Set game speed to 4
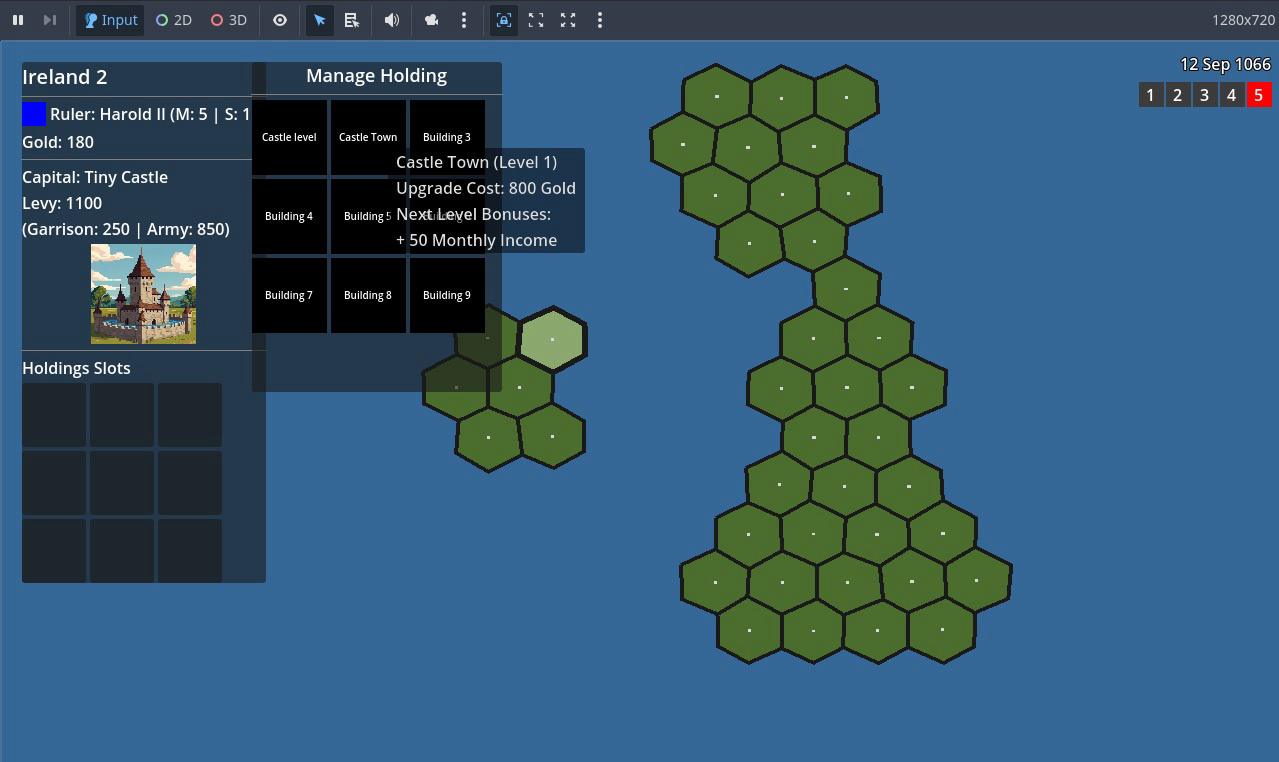This screenshot has height=762, width=1279. (1231, 95)
